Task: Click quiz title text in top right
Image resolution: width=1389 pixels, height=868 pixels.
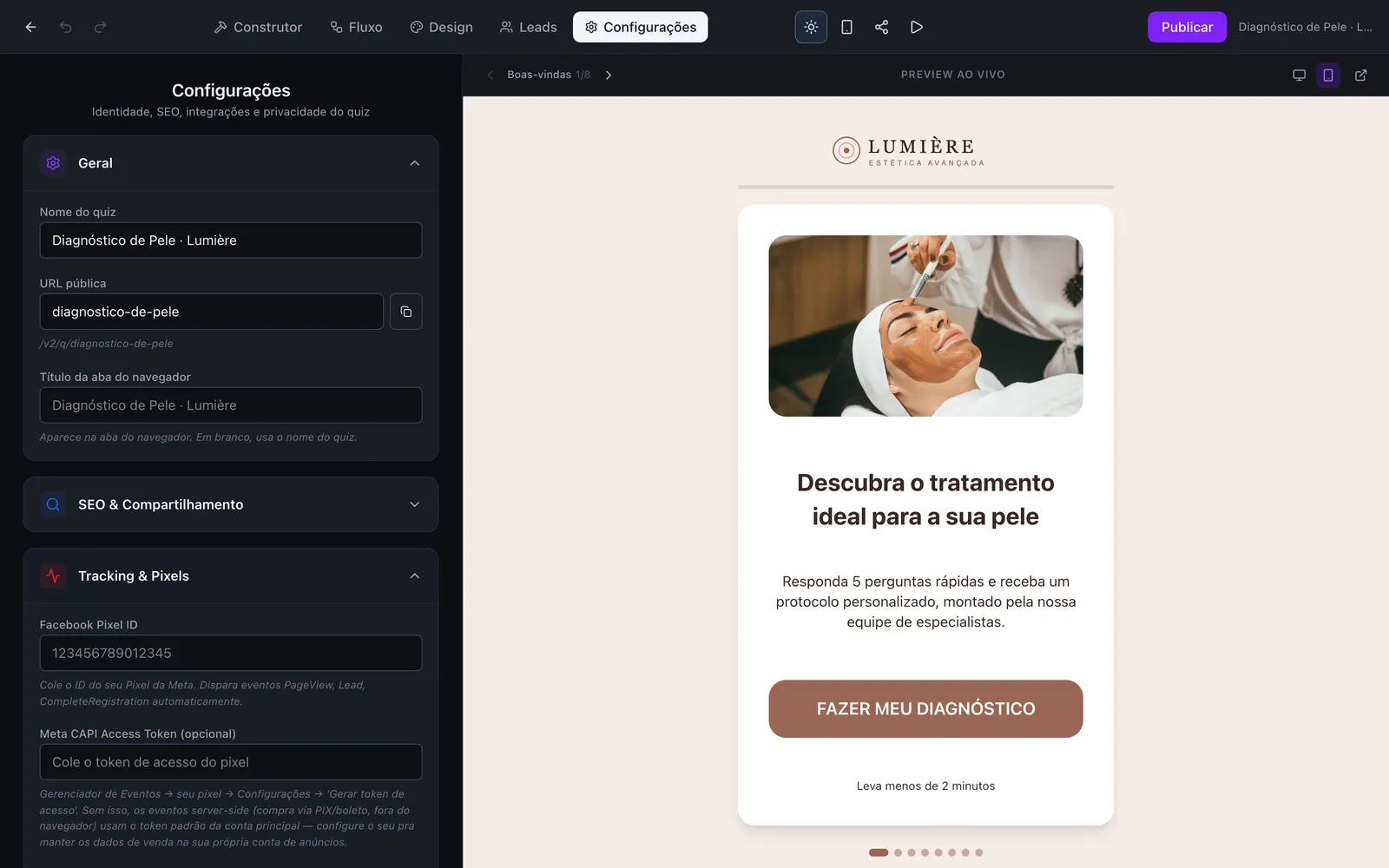Action: pyautogui.click(x=1305, y=27)
